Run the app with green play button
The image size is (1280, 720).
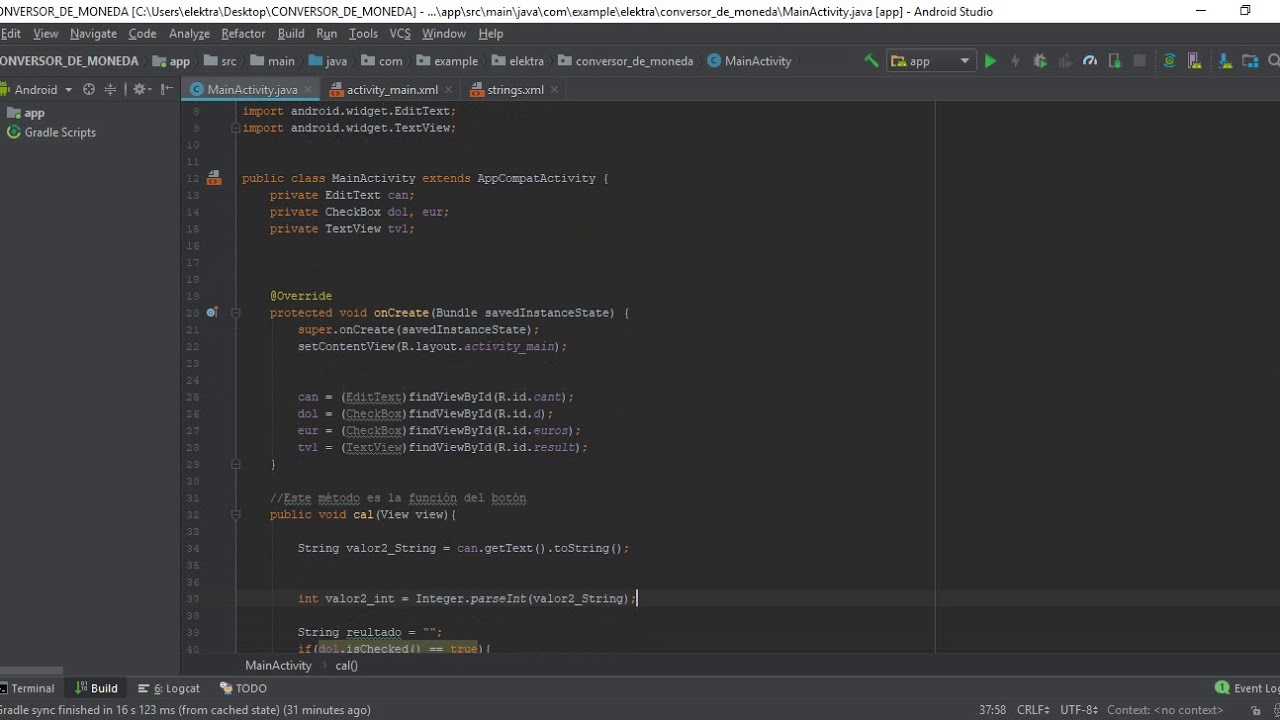tap(990, 61)
